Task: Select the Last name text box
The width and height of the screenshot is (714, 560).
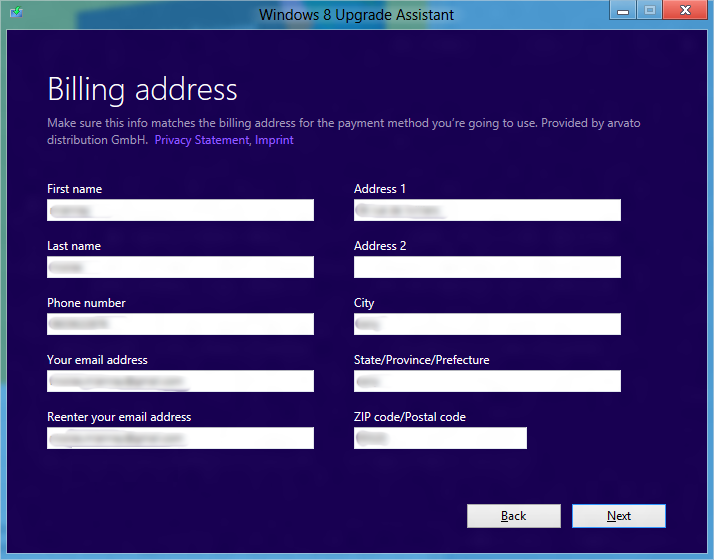Action: click(180, 267)
